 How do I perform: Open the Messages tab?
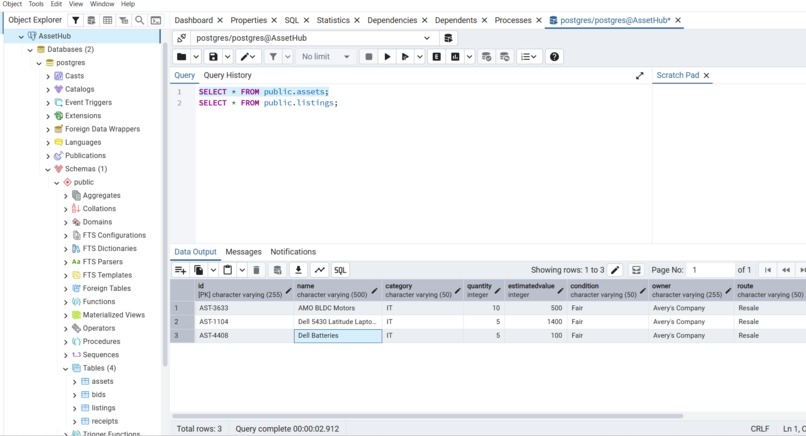pos(243,252)
